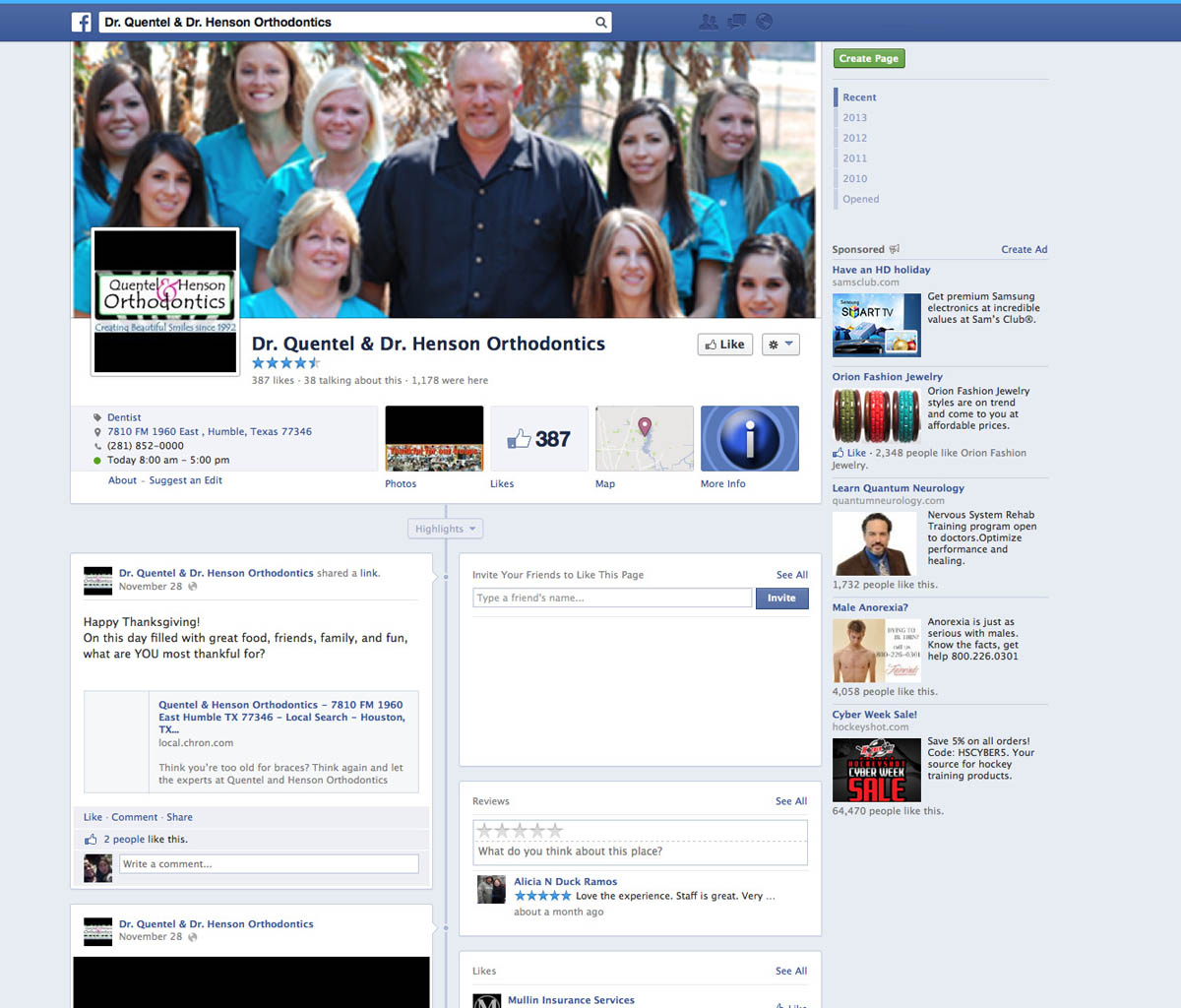Open the gear settings dropdown

coord(780,345)
